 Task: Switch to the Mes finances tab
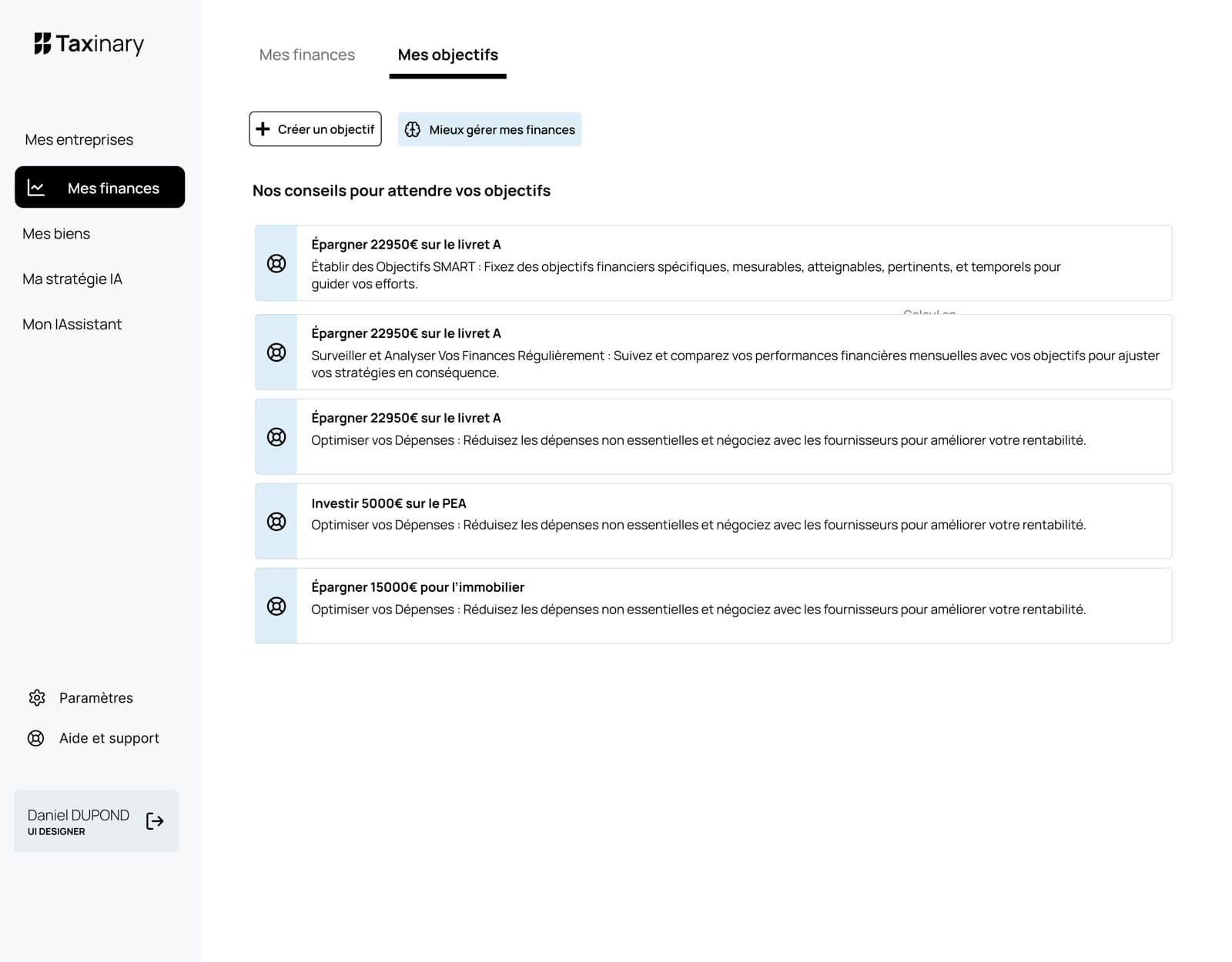307,55
